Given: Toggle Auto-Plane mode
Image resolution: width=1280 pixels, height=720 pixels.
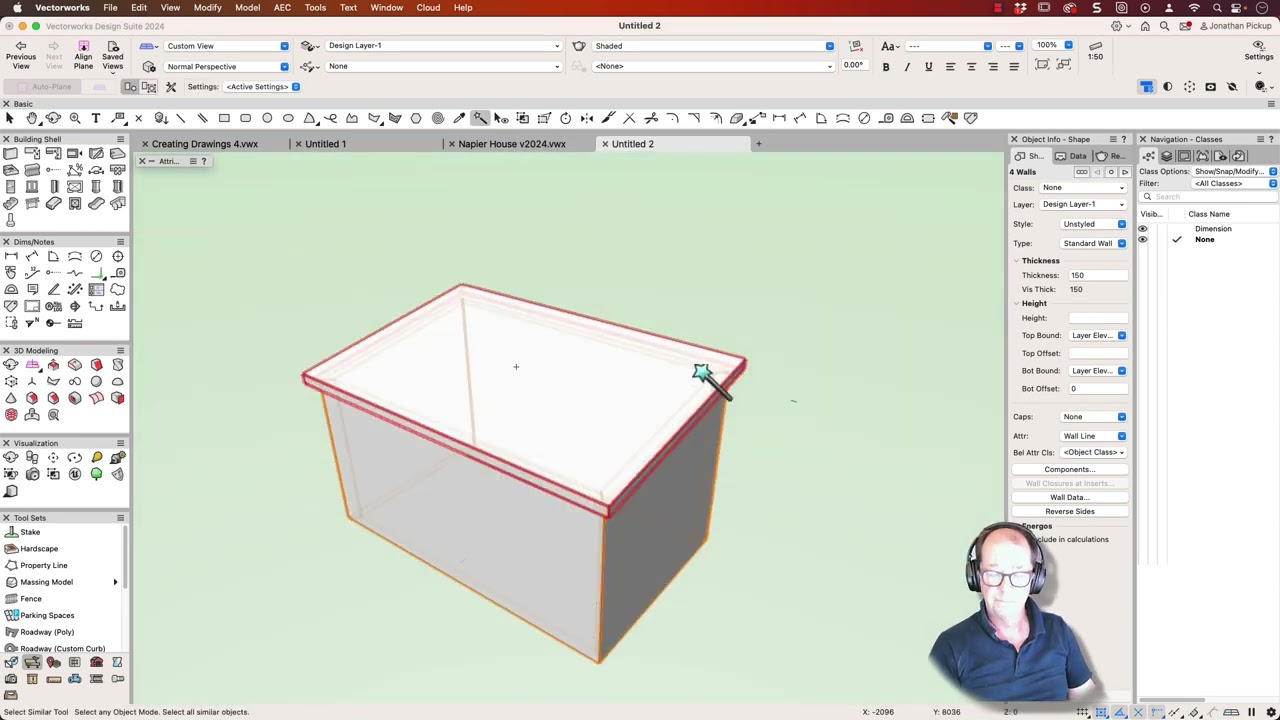Looking at the screenshot, I should pyautogui.click(x=43, y=87).
